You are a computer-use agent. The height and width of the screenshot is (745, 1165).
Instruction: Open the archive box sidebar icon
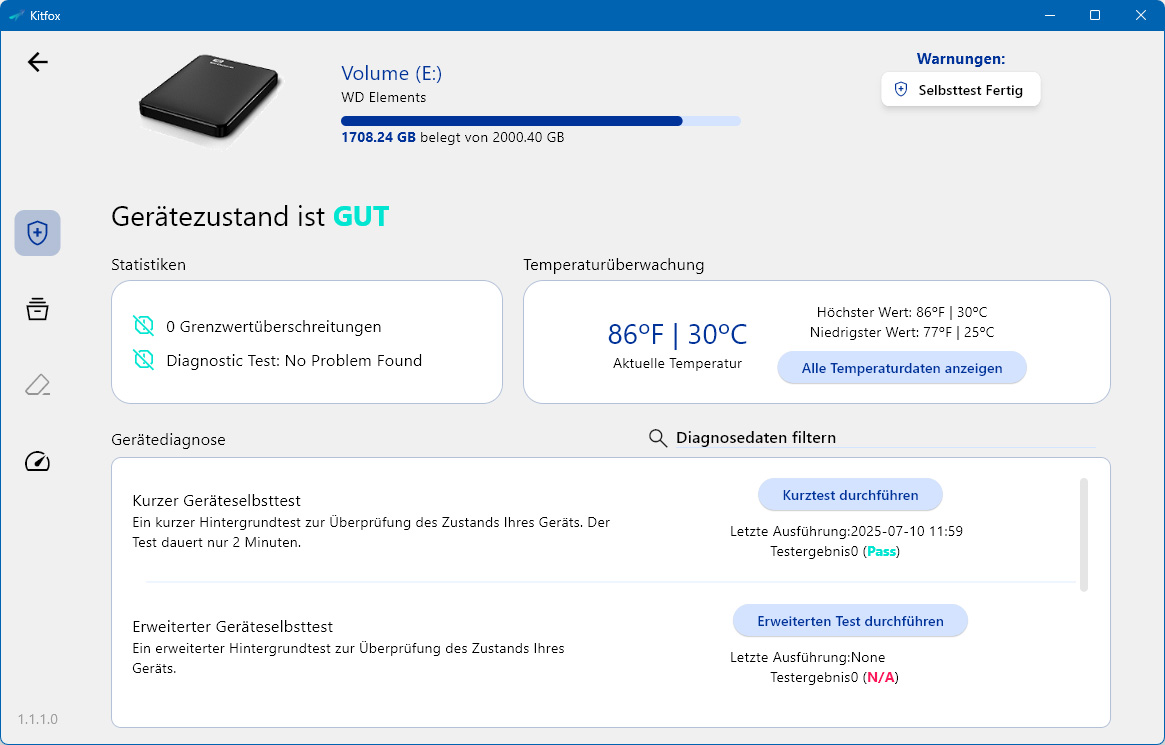[37, 309]
